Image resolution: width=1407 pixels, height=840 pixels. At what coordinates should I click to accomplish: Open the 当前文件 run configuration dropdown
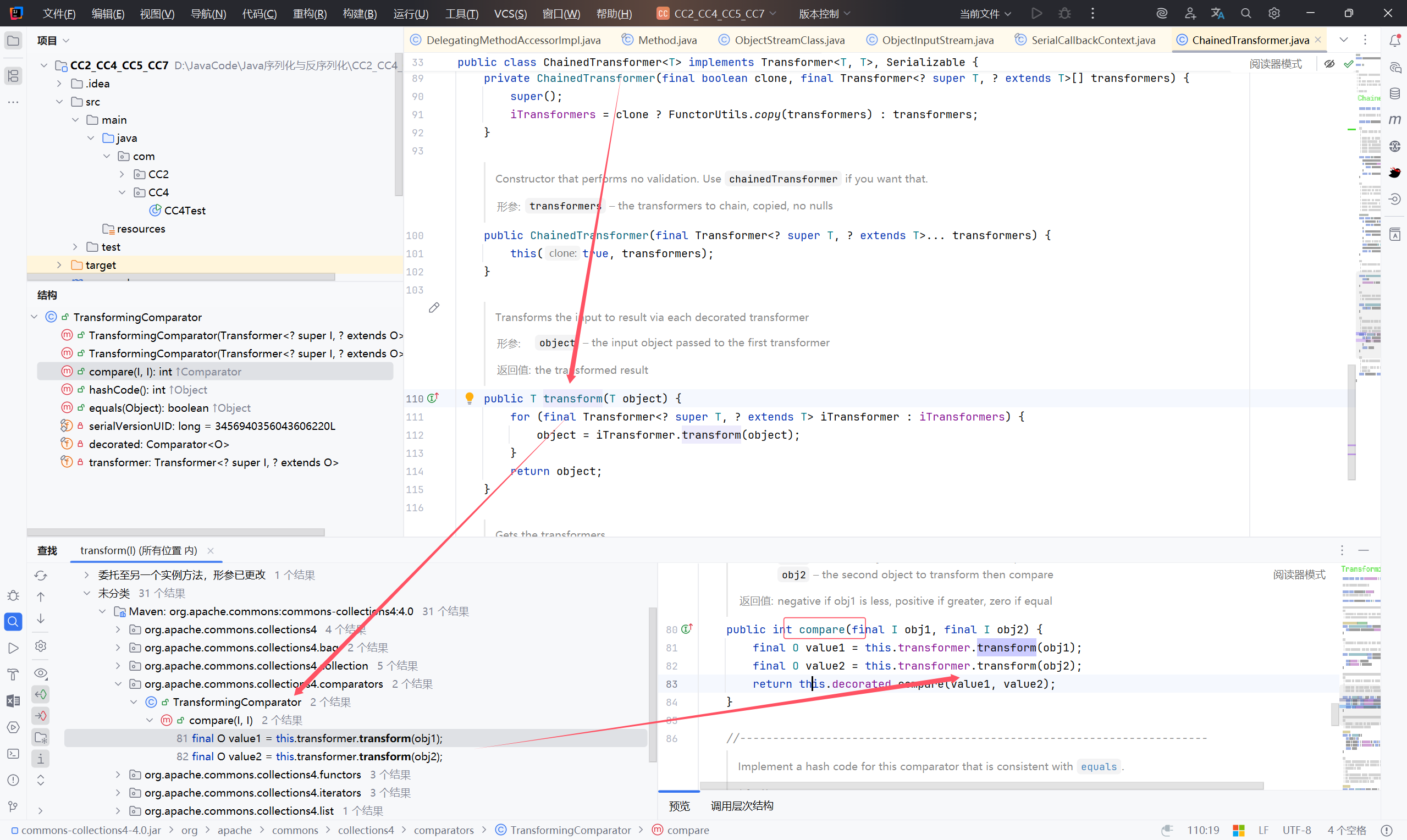(x=985, y=14)
